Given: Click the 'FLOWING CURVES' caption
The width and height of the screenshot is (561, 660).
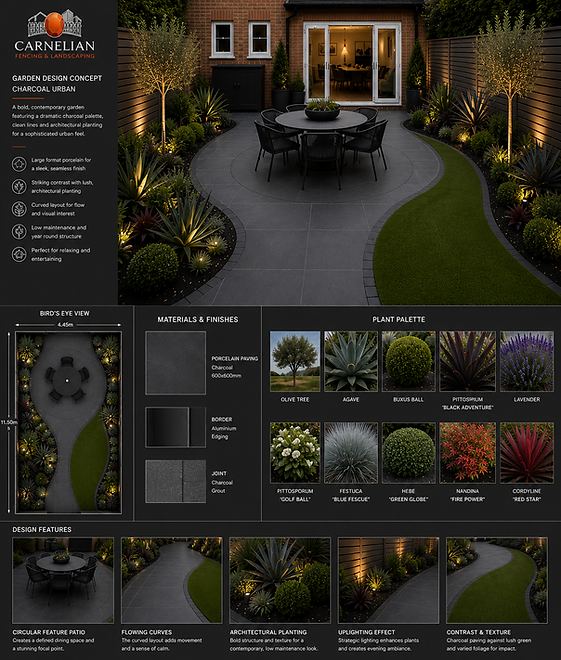Looking at the screenshot, I should 146,632.
